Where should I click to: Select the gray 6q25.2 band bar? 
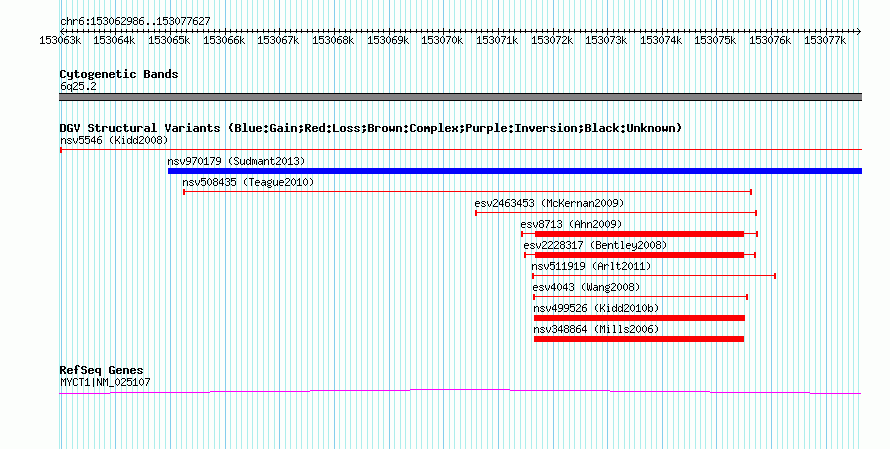(460, 97)
